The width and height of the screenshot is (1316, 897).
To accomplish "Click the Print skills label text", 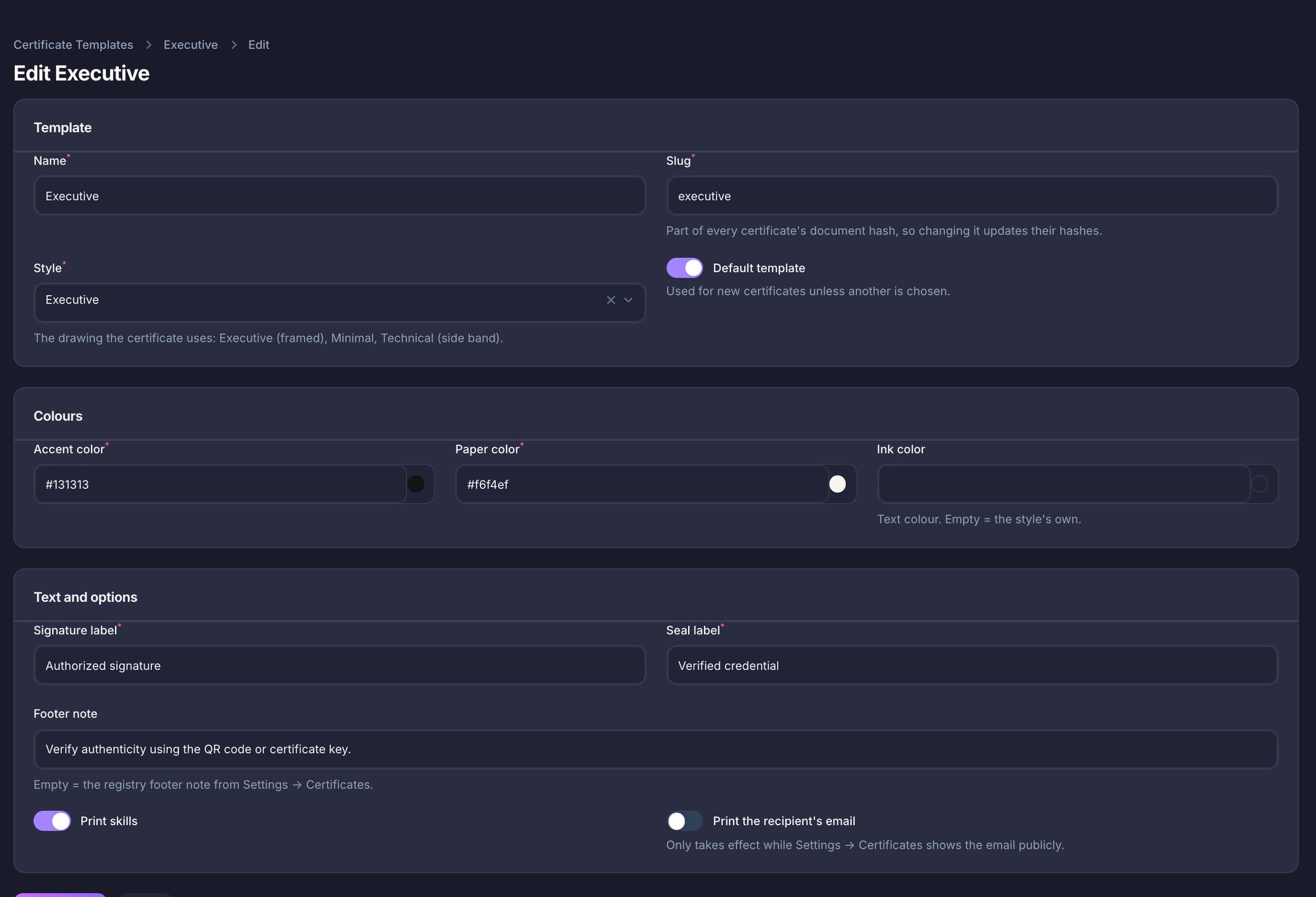I will (109, 821).
